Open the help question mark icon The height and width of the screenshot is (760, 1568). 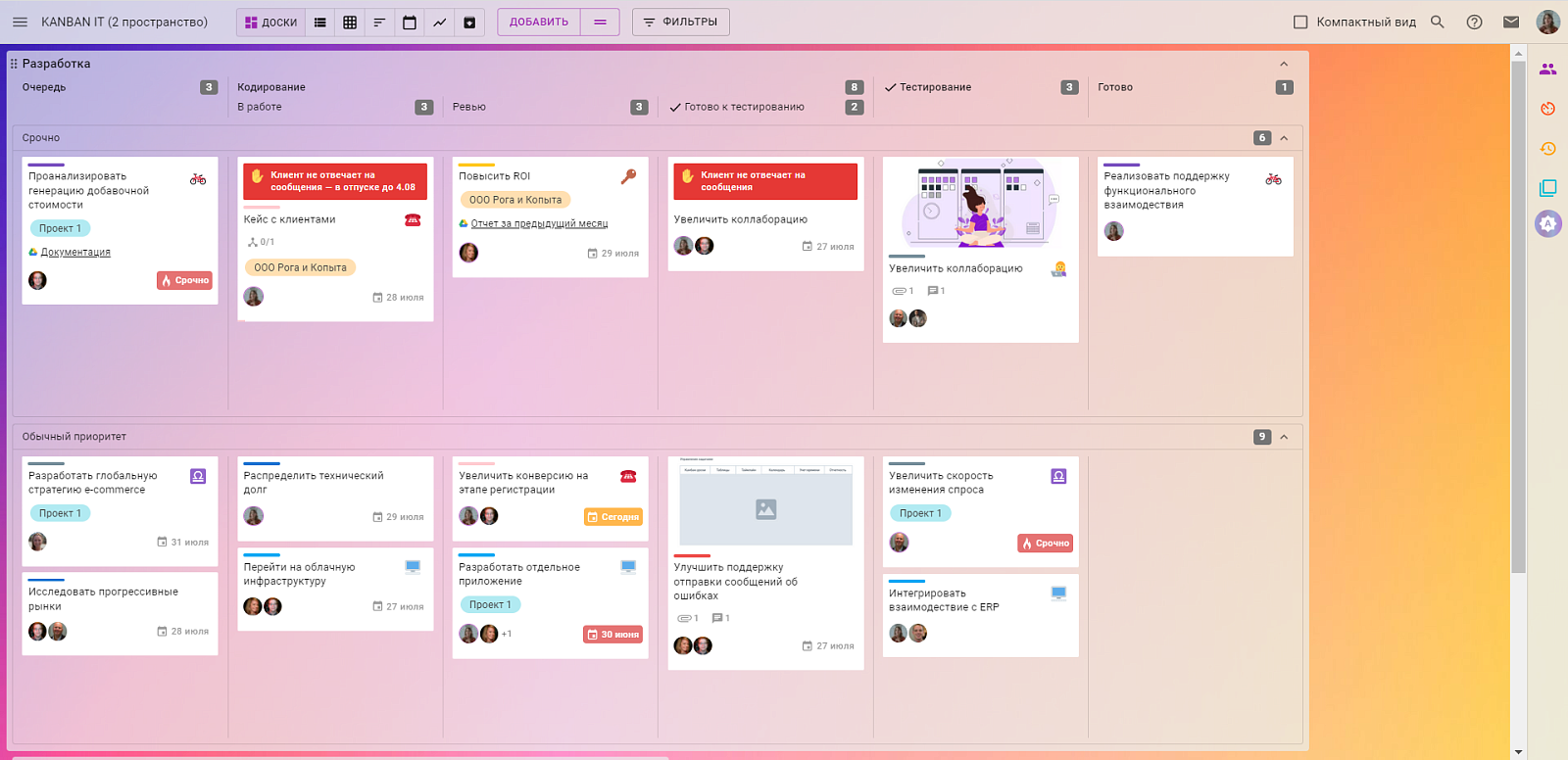click(x=1474, y=22)
